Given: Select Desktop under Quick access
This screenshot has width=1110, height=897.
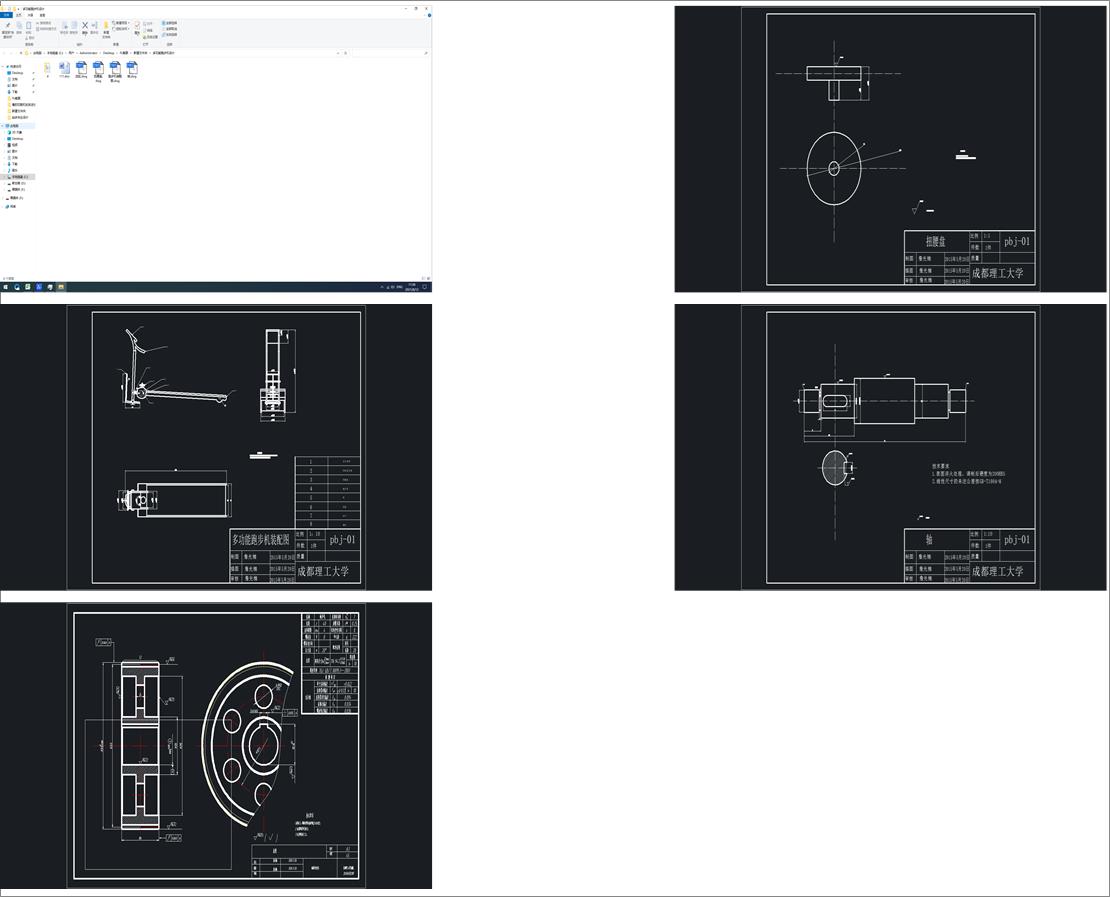Looking at the screenshot, I should (18, 73).
